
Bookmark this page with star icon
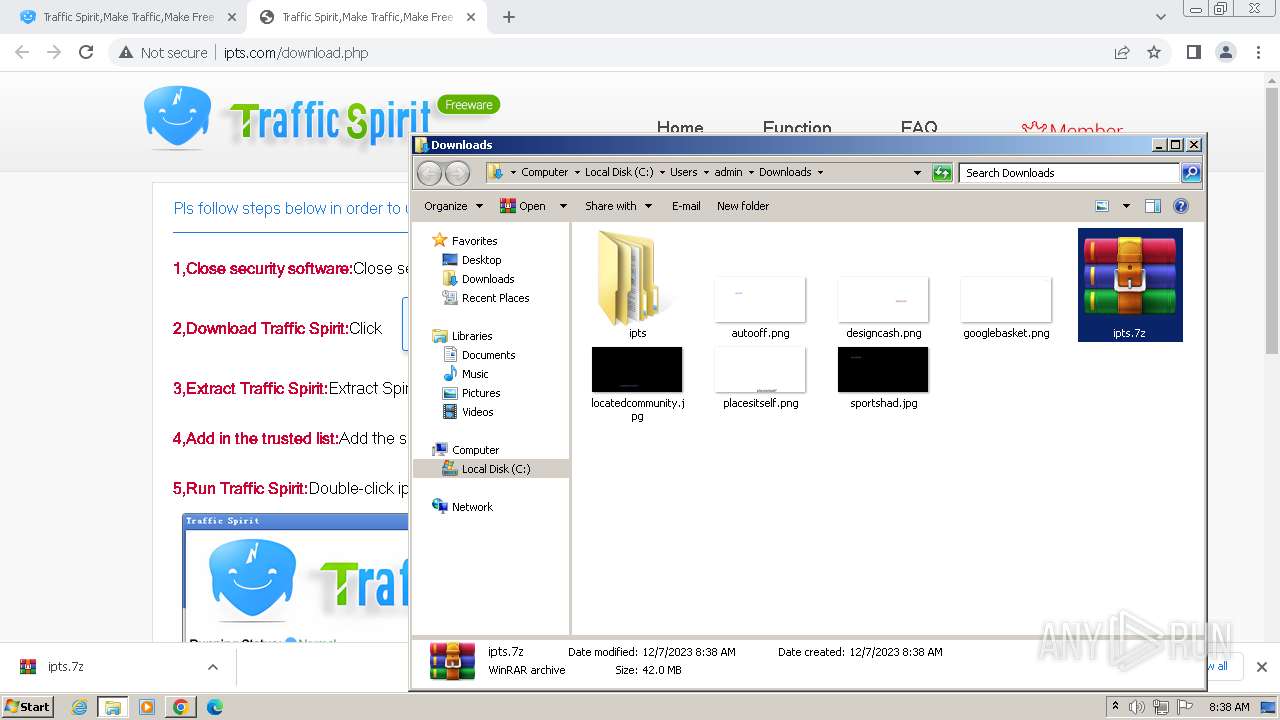pyautogui.click(x=1154, y=52)
